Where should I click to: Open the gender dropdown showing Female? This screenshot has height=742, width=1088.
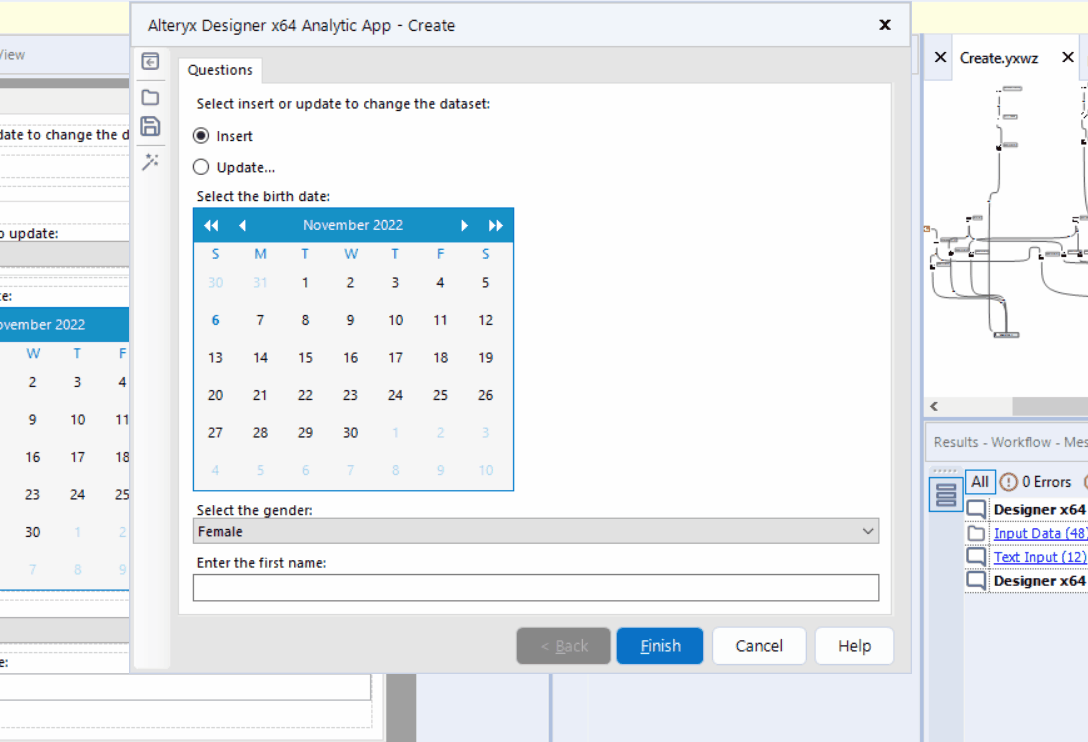click(536, 532)
